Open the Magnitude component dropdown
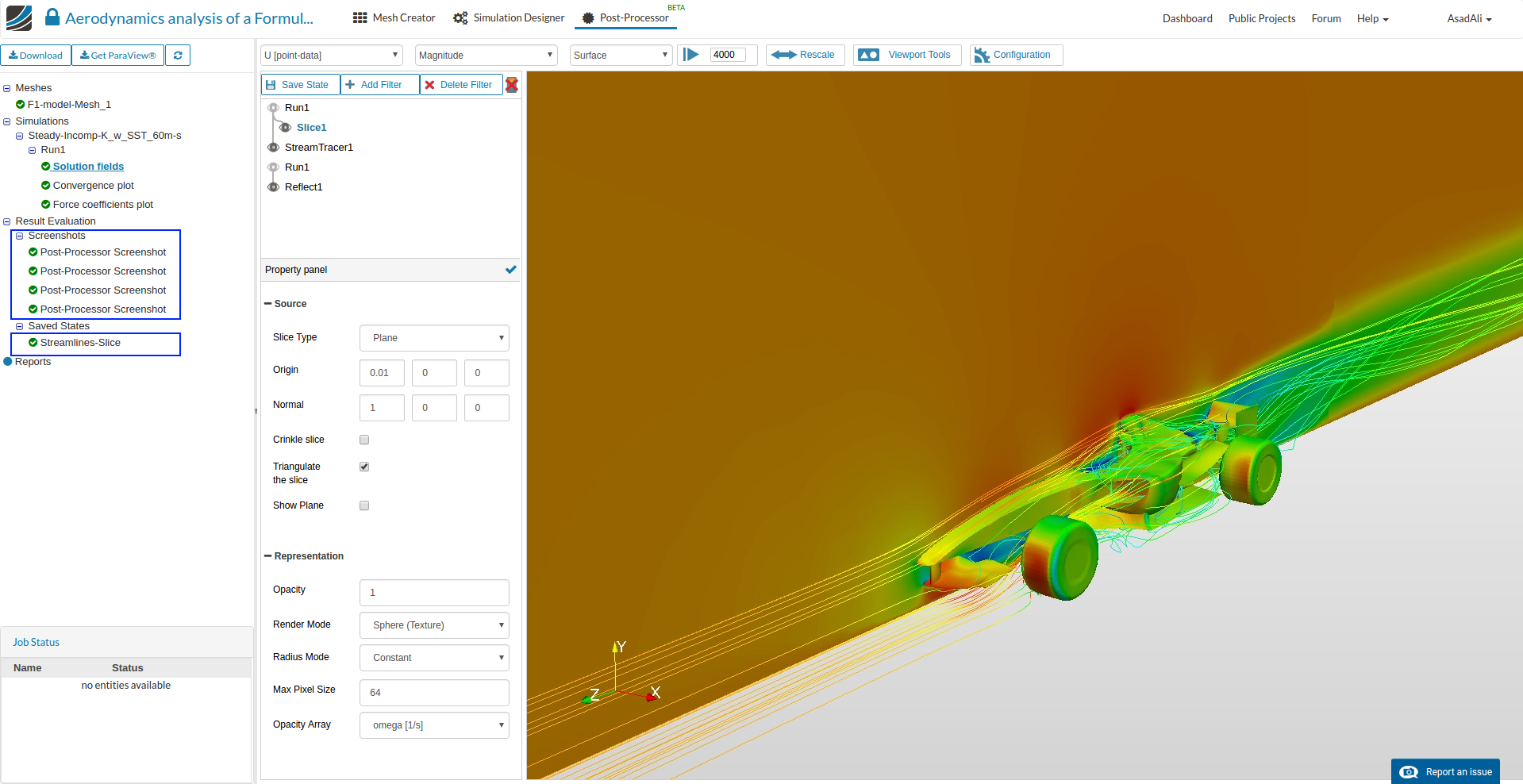The image size is (1523, 784). [486, 55]
